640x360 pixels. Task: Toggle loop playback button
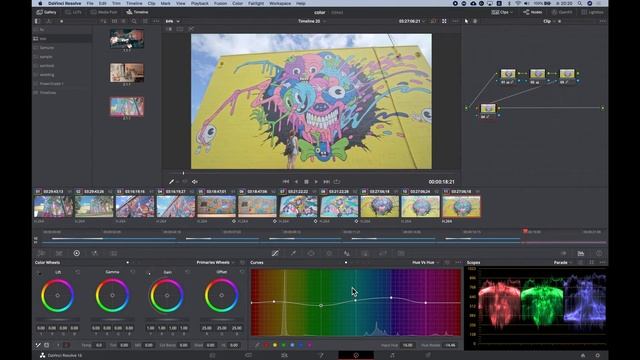[x=337, y=182]
